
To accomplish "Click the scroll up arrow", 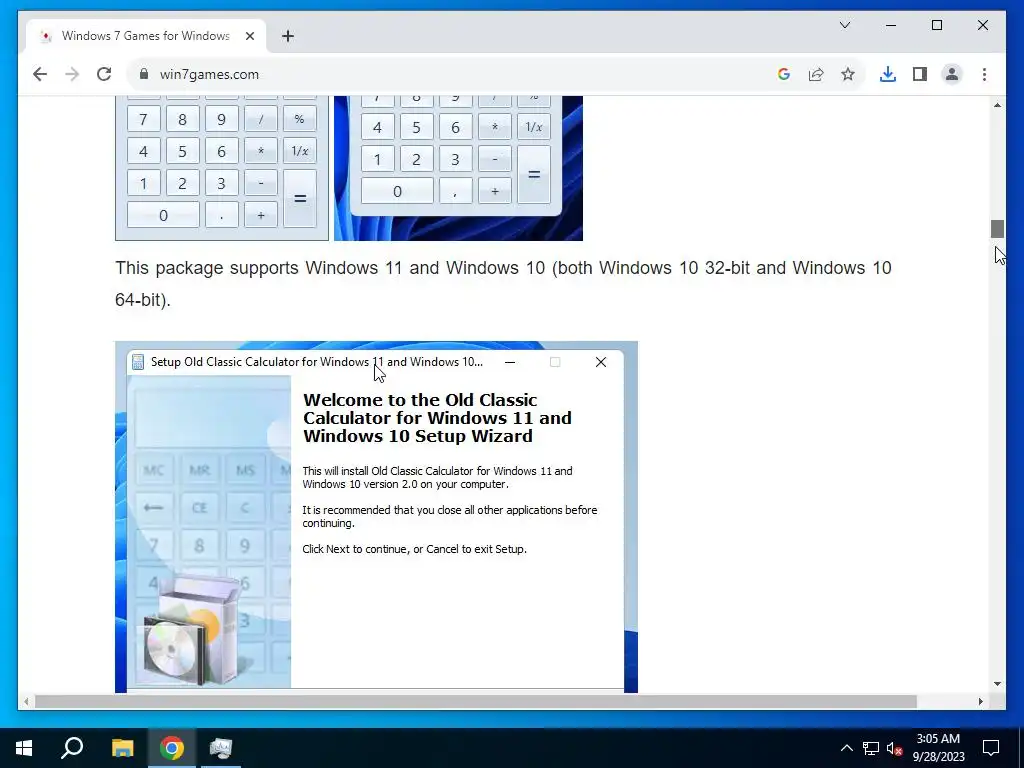I will (997, 105).
